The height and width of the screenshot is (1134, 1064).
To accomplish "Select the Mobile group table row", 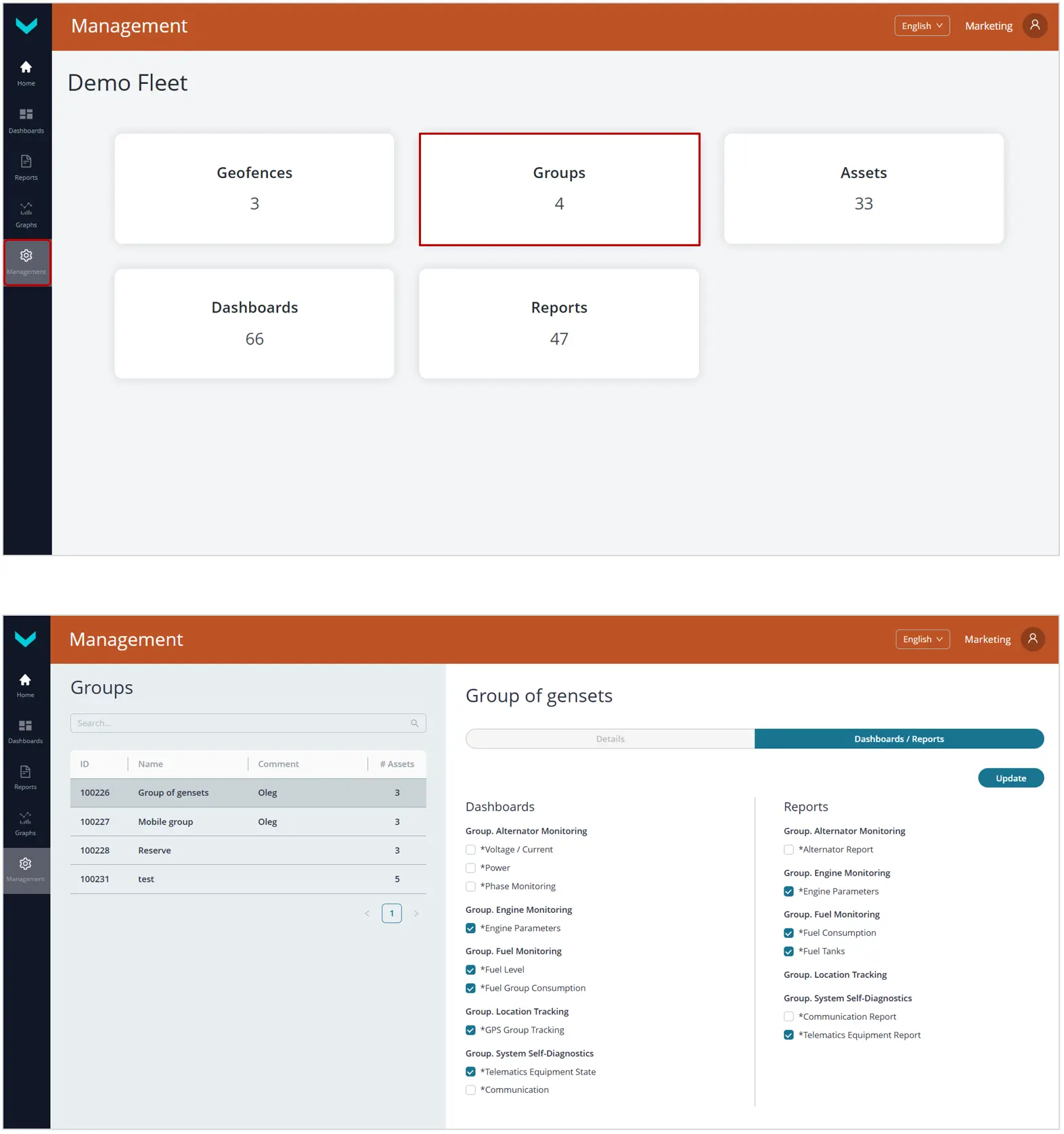I will pos(248,821).
